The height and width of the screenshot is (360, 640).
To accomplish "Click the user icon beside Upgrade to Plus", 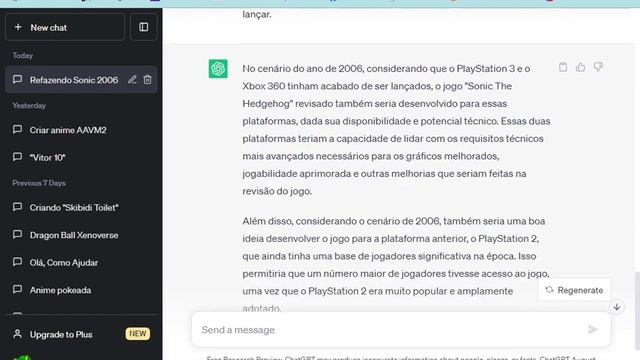I will tap(18, 334).
